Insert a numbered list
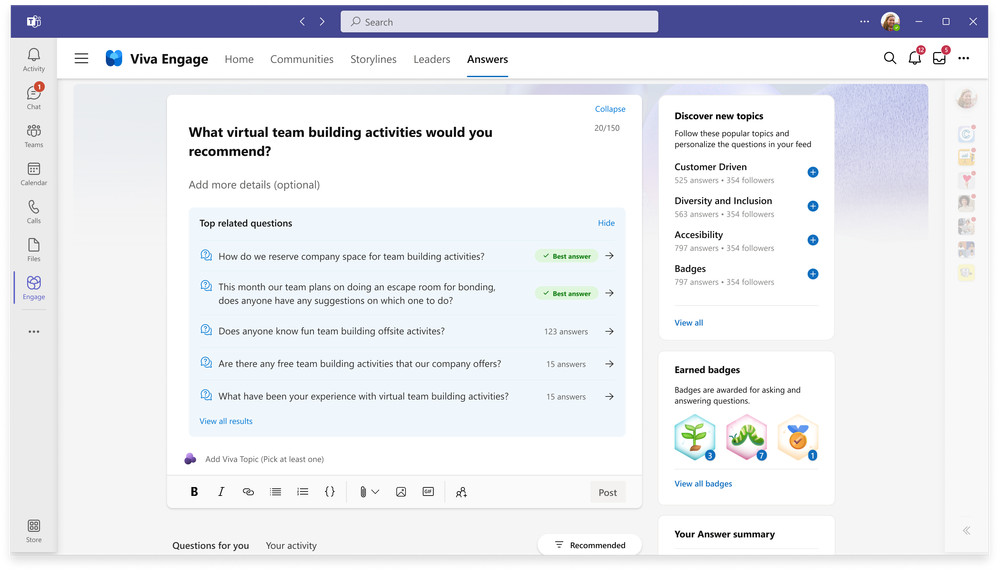Screen dimensions: 999x571 point(303,492)
